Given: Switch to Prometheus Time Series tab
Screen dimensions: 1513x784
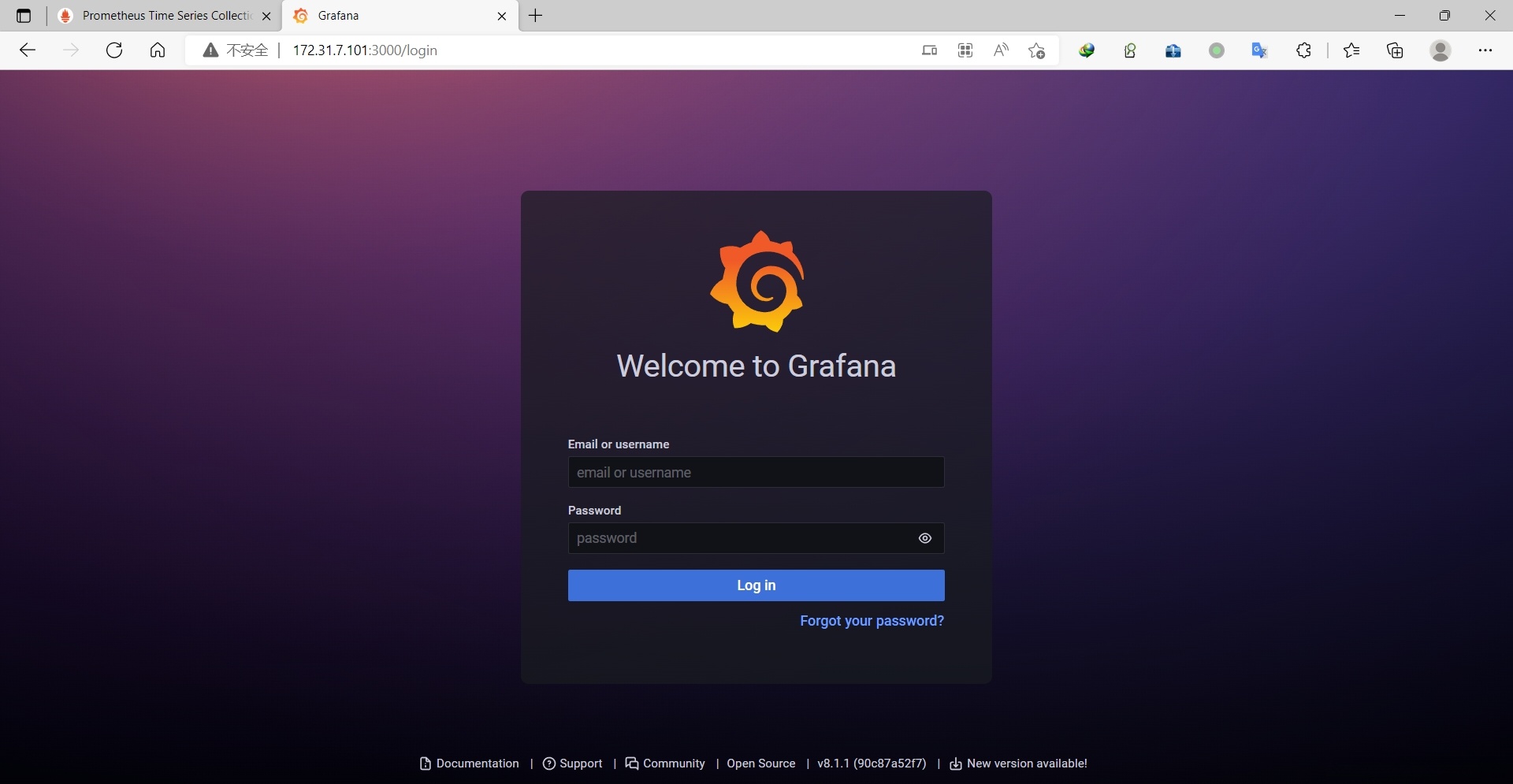Looking at the screenshot, I should 164,16.
